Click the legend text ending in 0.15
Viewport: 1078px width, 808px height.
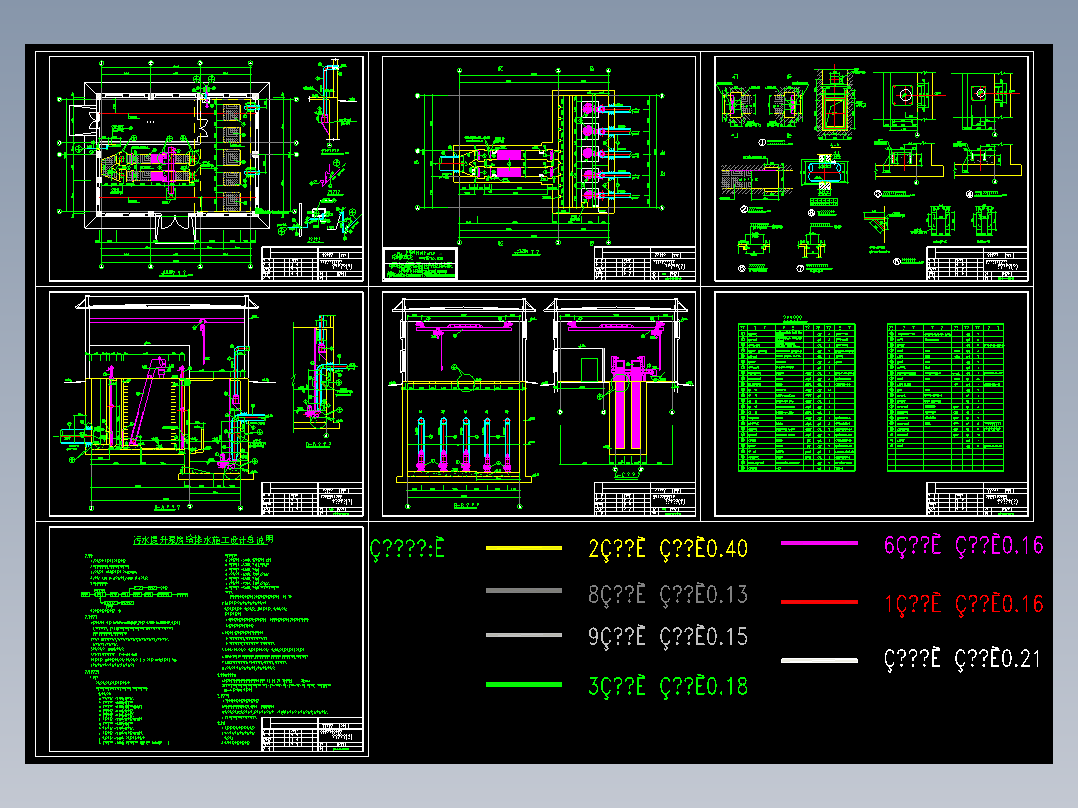pyautogui.click(x=668, y=637)
